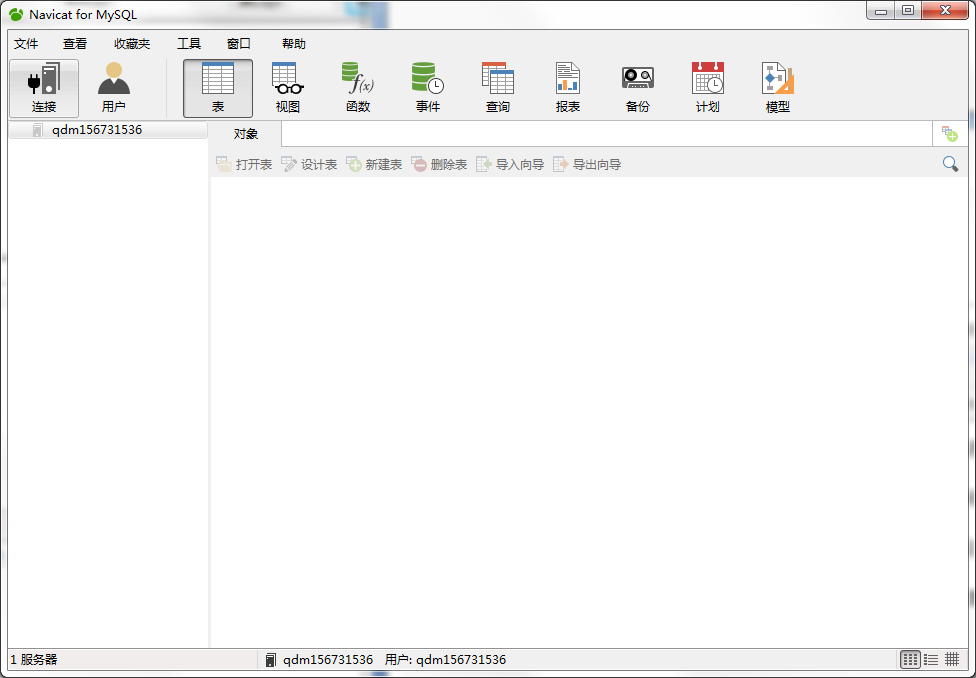
Task: Close the Navicat window
Action: click(x=945, y=11)
